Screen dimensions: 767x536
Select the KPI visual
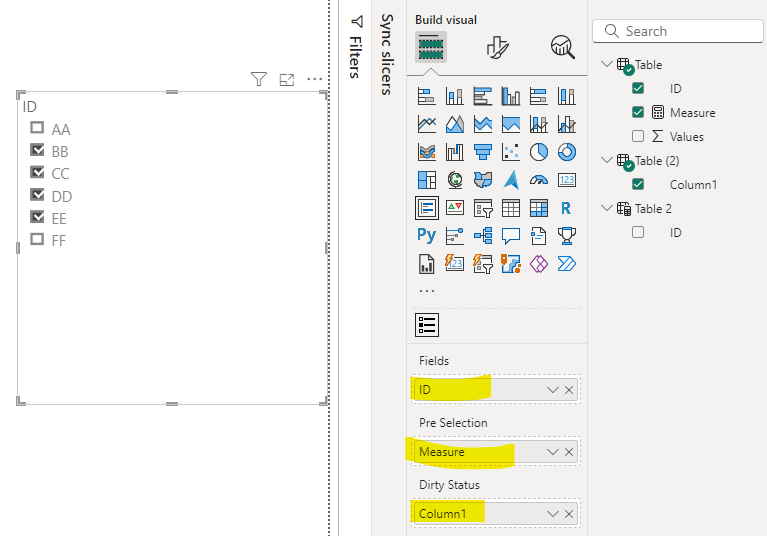coord(455,208)
